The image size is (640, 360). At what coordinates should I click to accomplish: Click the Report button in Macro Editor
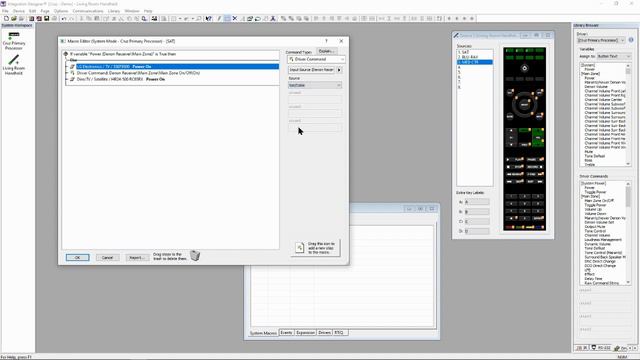coord(137,258)
